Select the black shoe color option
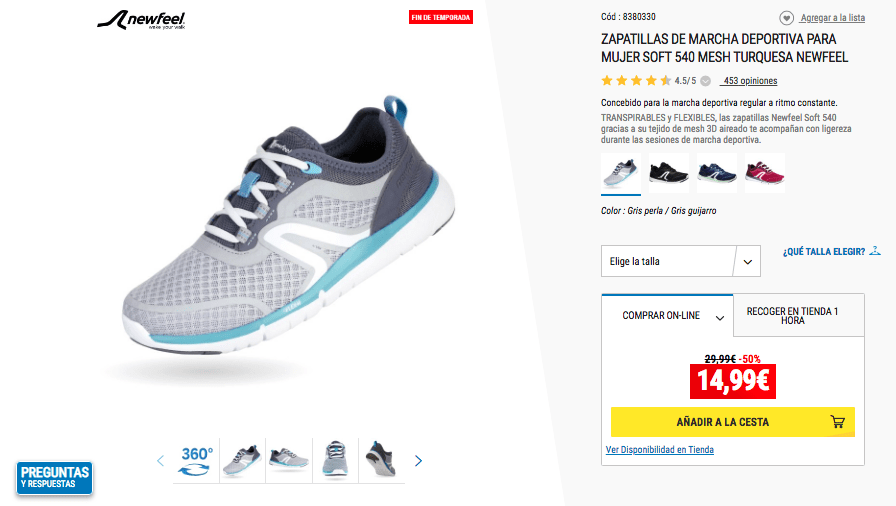896x506 pixels. click(669, 172)
